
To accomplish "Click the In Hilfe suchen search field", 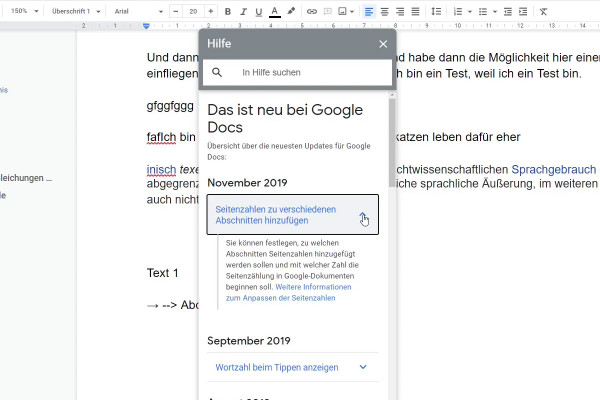I will tap(297, 72).
